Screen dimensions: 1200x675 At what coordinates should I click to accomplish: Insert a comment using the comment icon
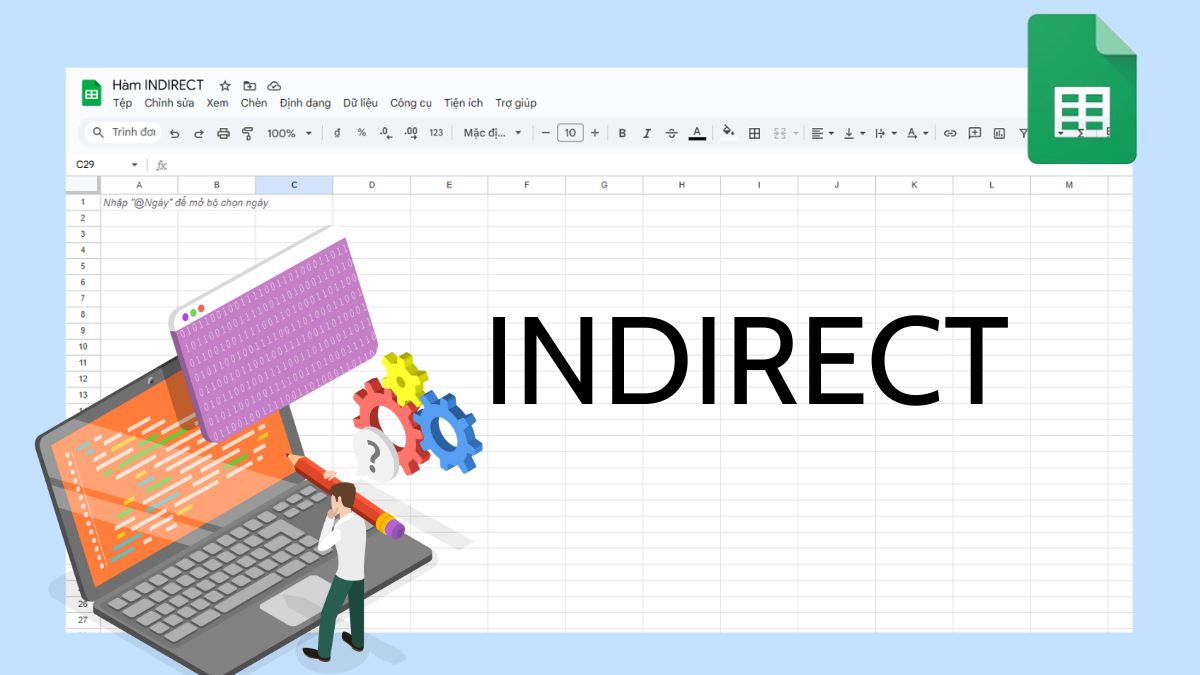(x=975, y=132)
